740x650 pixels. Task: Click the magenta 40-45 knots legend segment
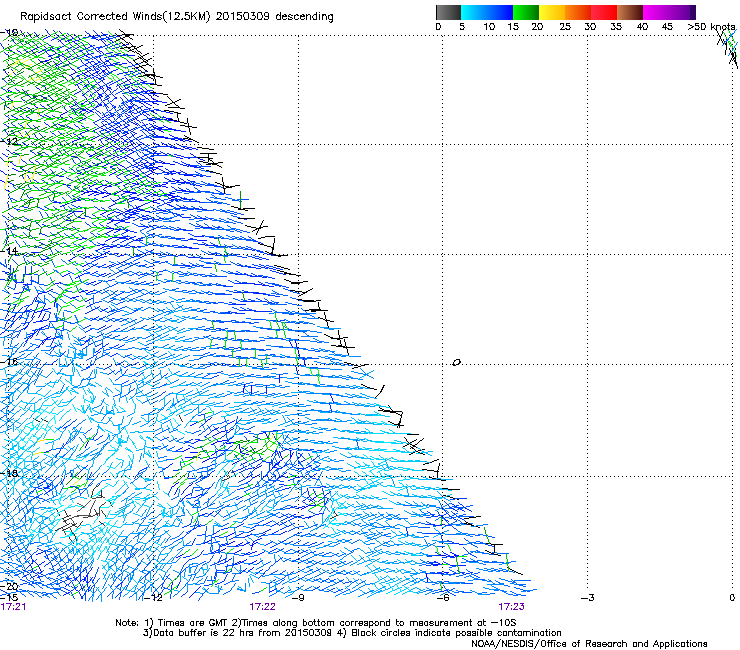point(656,12)
